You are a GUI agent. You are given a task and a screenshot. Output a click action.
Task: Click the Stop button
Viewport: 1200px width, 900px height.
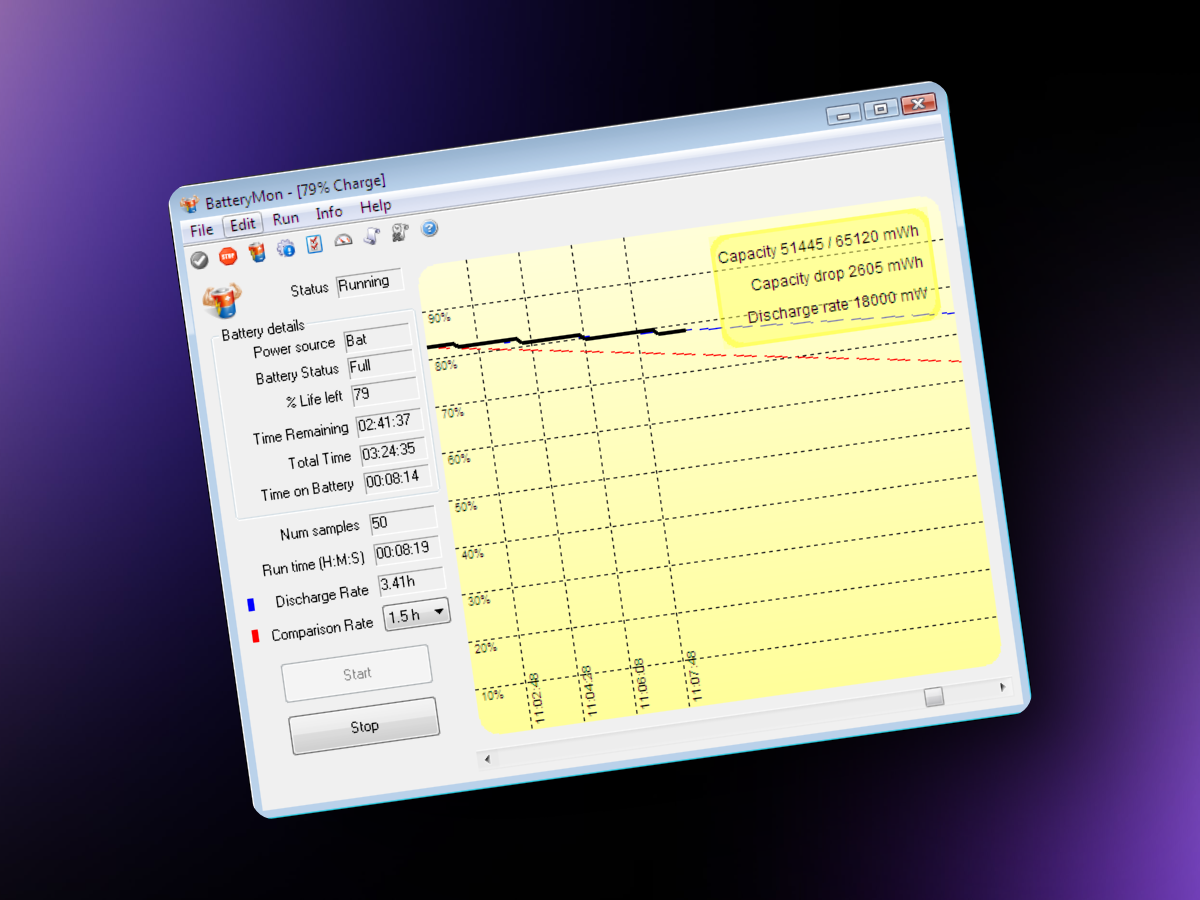click(364, 726)
